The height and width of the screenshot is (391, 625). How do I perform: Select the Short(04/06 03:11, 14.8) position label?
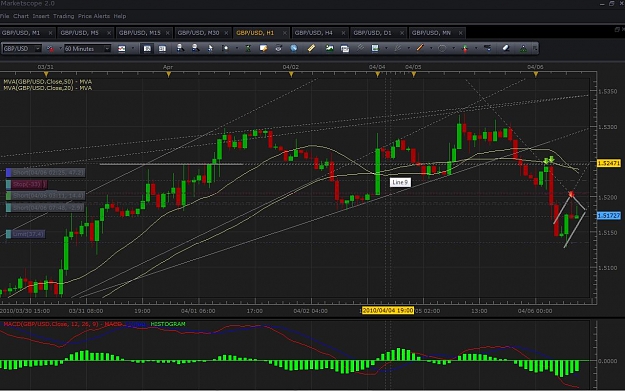coord(45,196)
